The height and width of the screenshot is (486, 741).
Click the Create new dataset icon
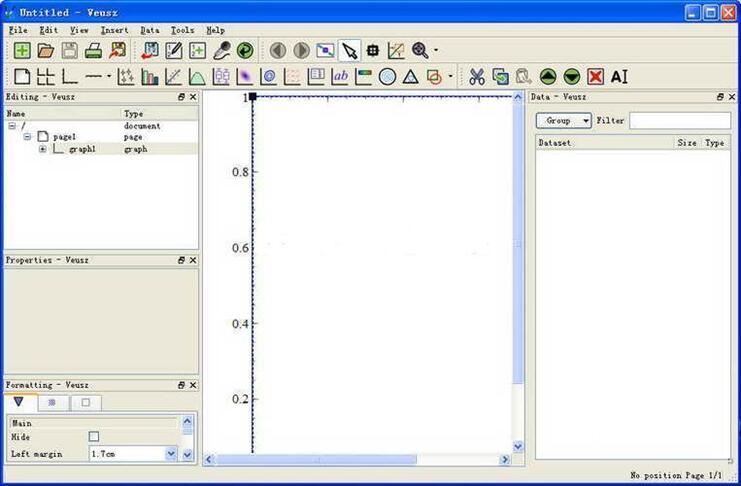tap(198, 51)
